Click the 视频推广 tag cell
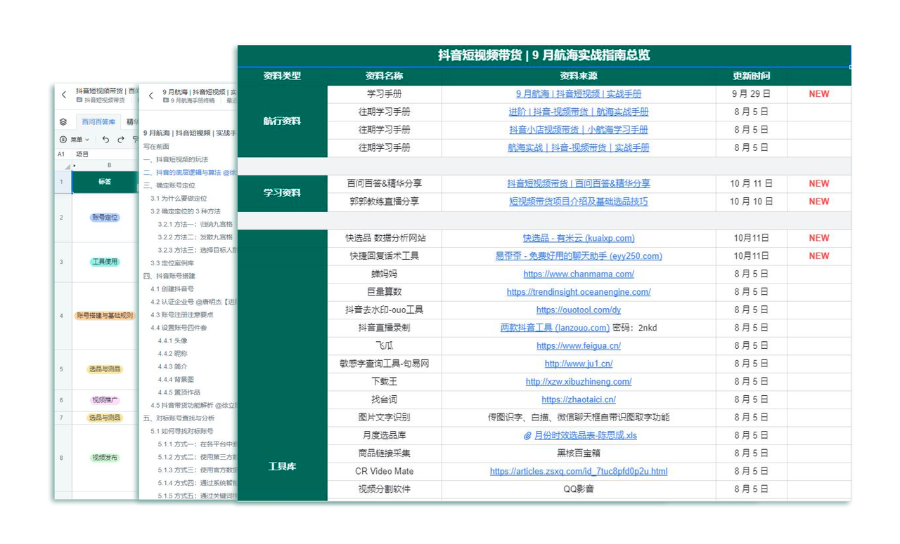This screenshot has width=900, height=544. point(104,400)
